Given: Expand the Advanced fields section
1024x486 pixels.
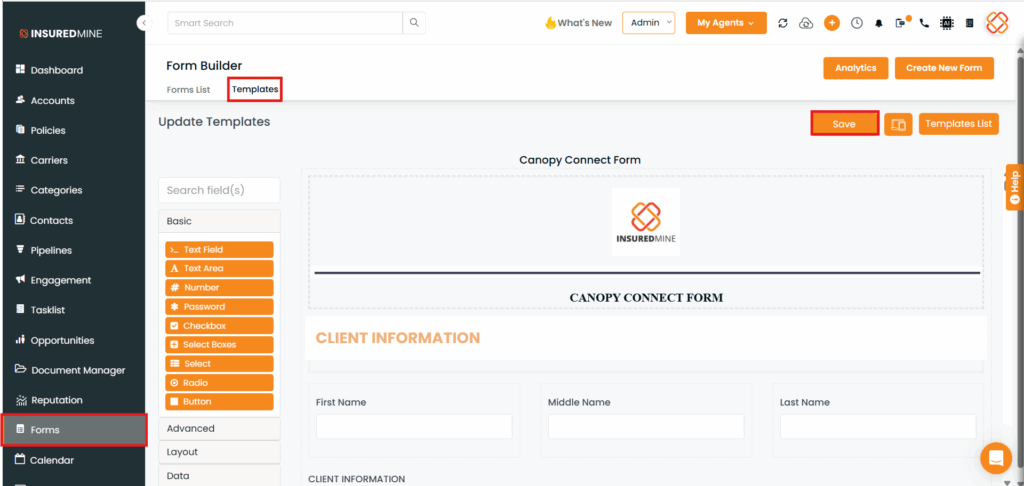Looking at the screenshot, I should click(x=219, y=429).
